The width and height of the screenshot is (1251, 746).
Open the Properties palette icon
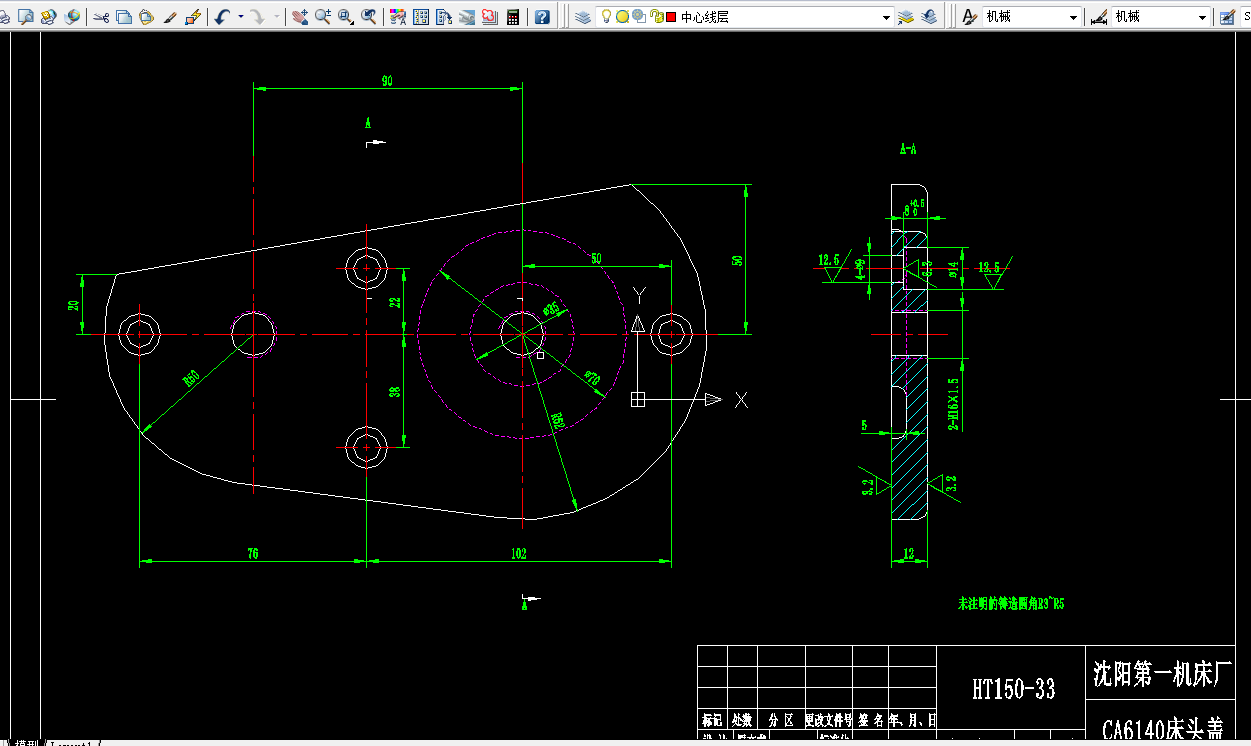[x=398, y=17]
